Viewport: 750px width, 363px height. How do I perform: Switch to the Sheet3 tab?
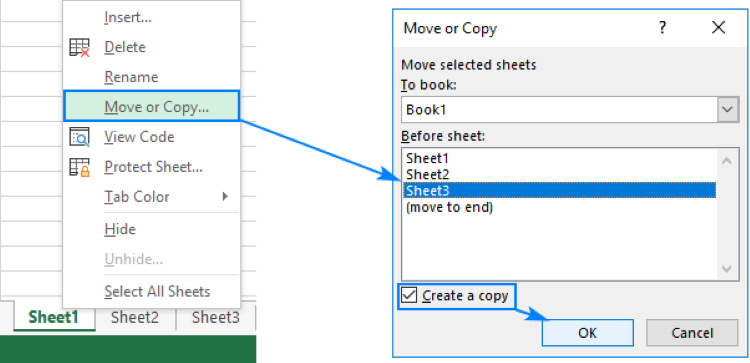[x=215, y=318]
